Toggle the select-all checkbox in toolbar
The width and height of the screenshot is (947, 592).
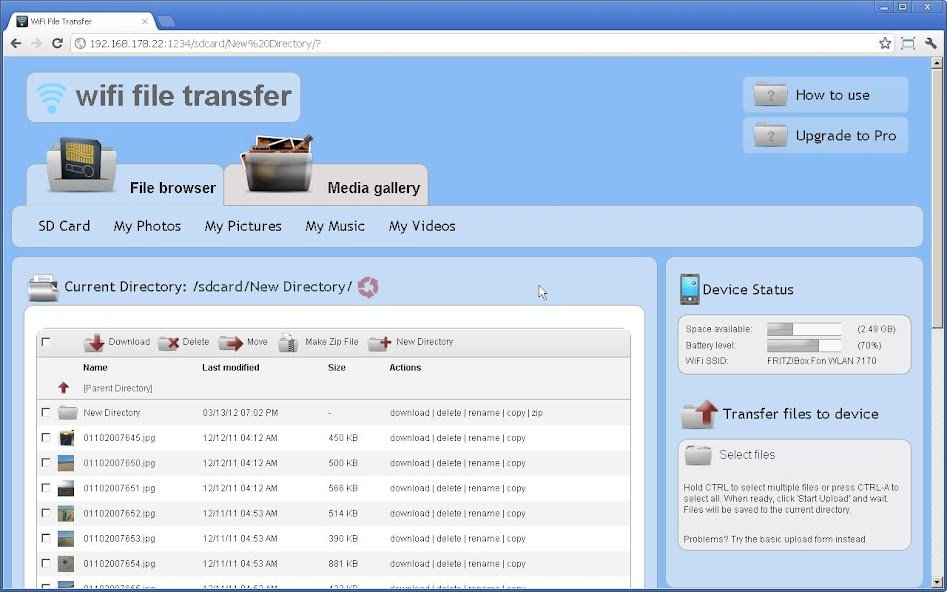point(46,342)
